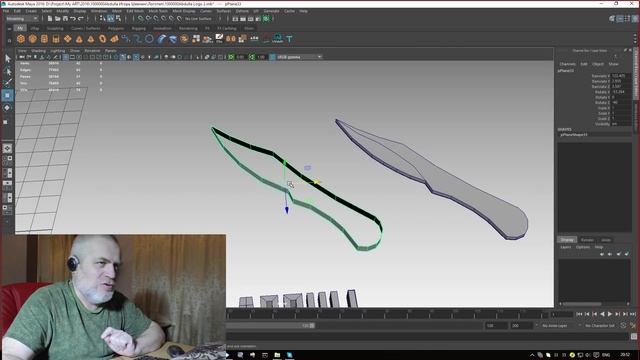Click the polygon plane diamond shelf icon
This screenshot has width=640, height=360.
(x=68, y=39)
